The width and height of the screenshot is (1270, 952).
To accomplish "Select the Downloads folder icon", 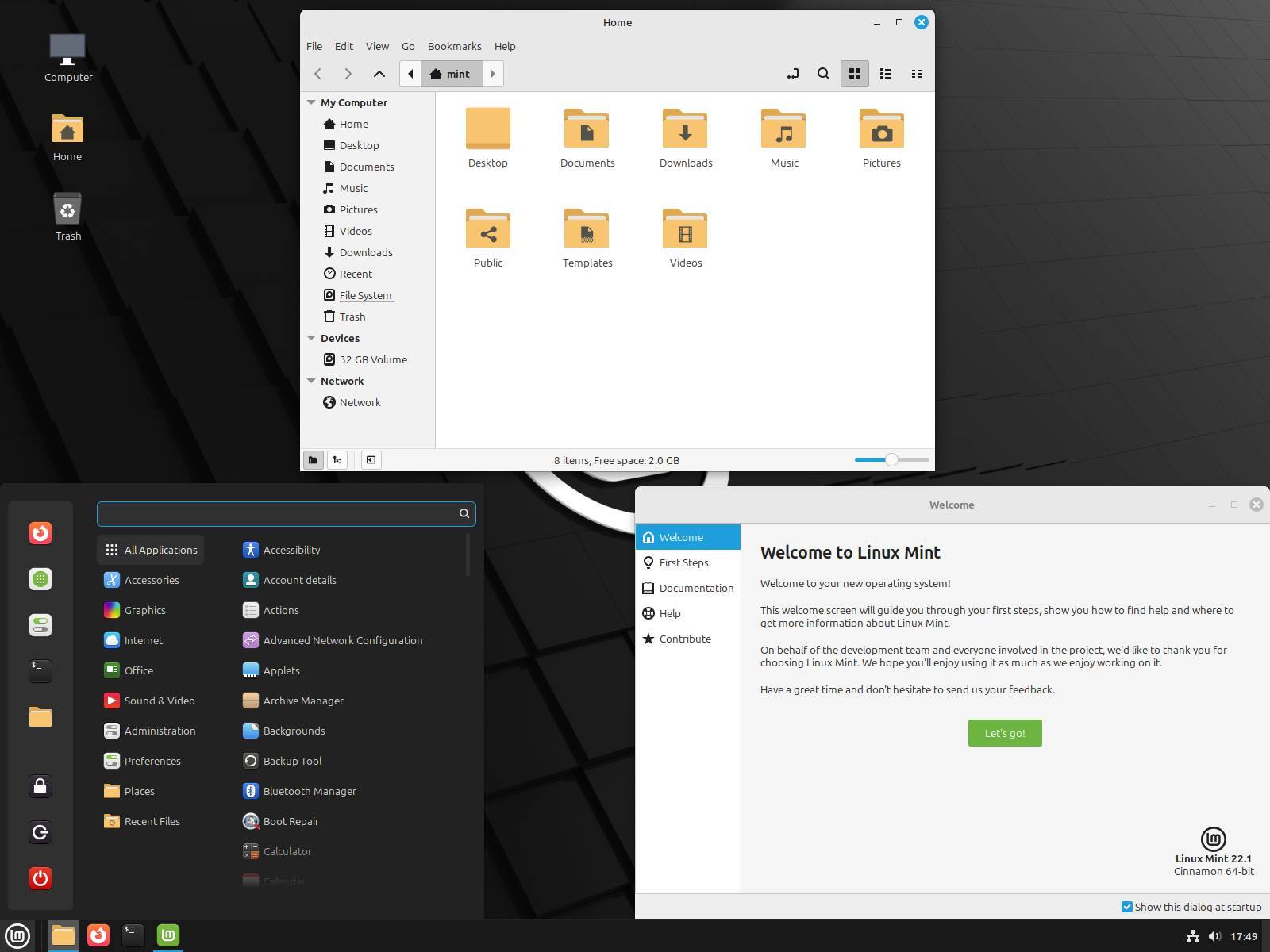I will tap(685, 129).
